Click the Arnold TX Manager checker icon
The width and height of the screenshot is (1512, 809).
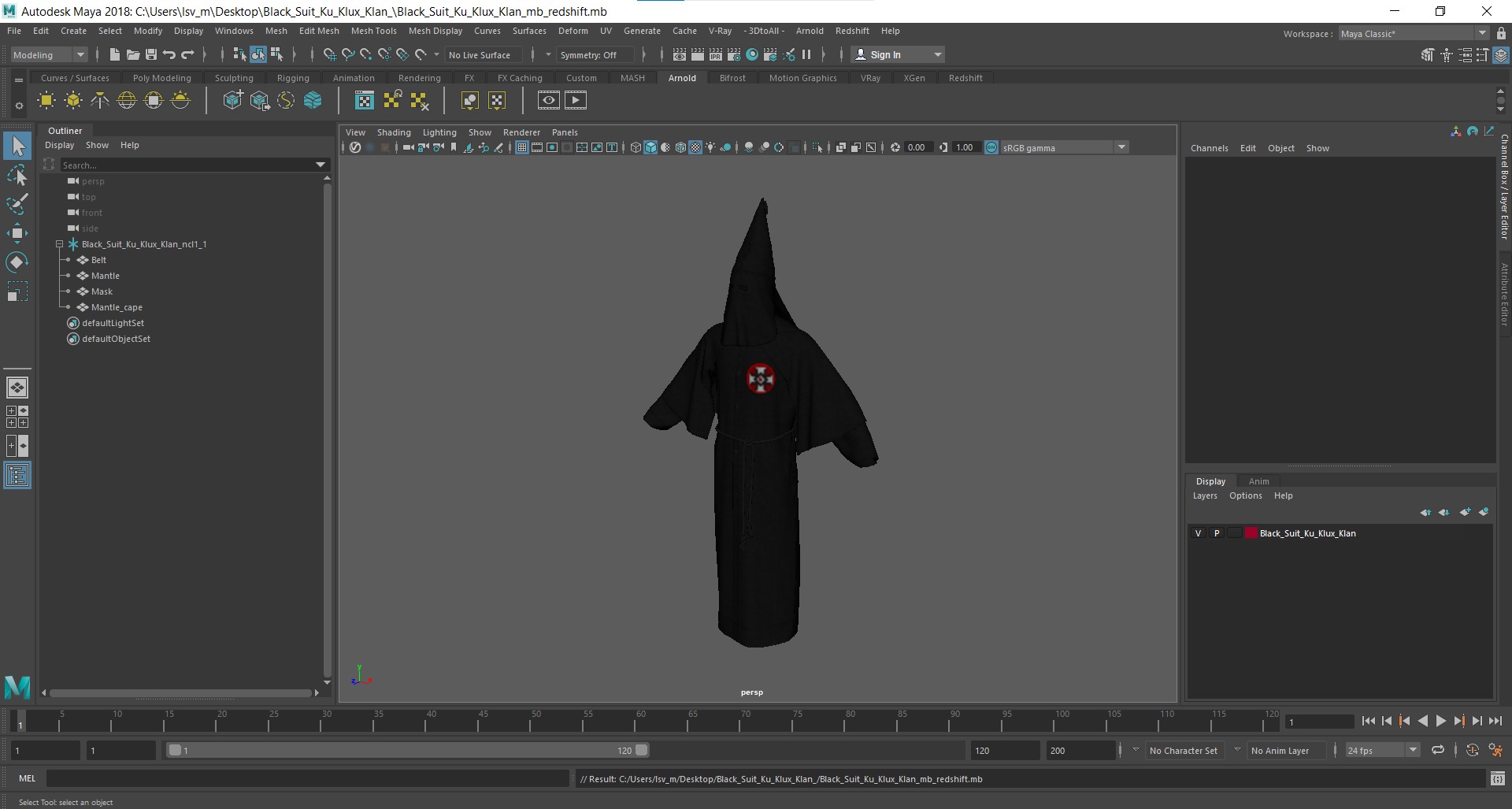[365, 100]
